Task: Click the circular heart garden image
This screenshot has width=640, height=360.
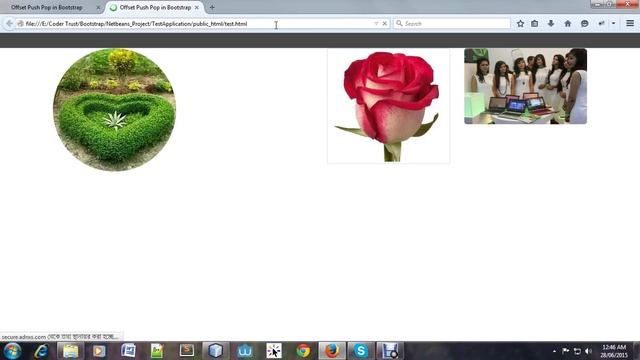Action: click(x=115, y=110)
